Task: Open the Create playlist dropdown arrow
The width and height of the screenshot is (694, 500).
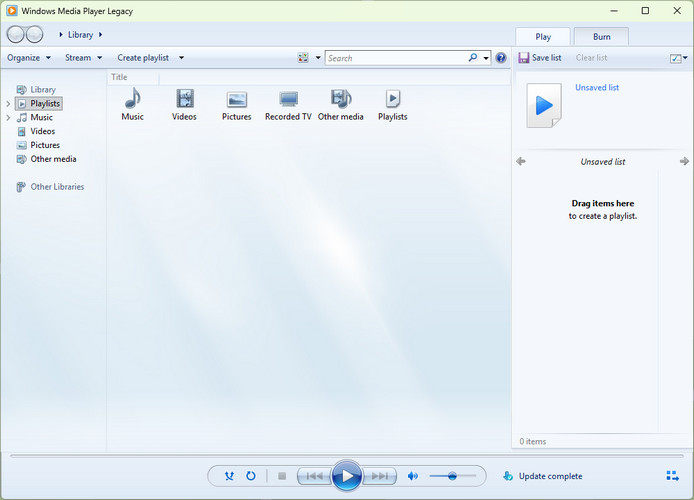Action: (x=181, y=58)
